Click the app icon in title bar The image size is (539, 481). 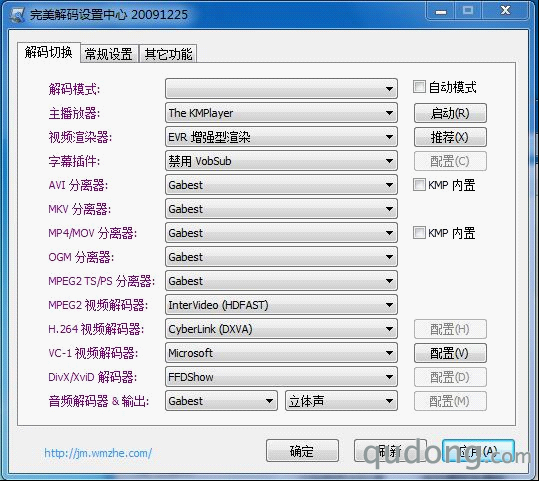click(x=17, y=14)
